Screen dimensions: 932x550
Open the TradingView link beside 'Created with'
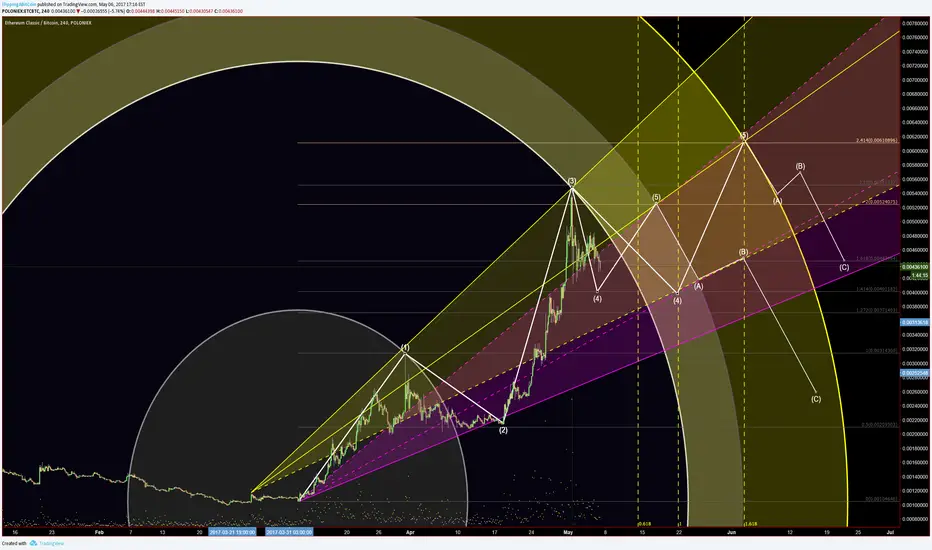point(51,543)
